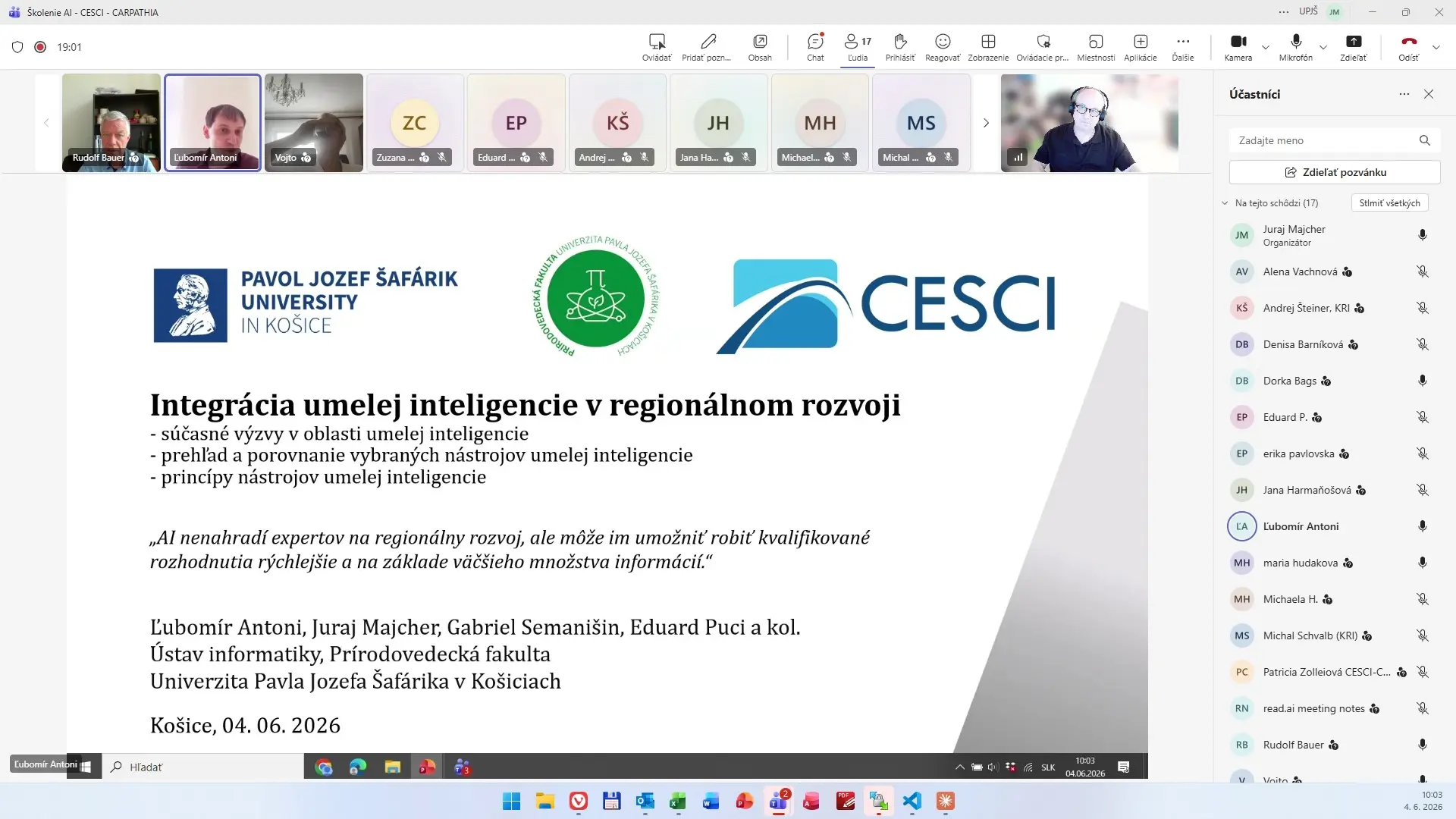
Task: Expand leave options dropdown arrow
Action: tap(1436, 47)
